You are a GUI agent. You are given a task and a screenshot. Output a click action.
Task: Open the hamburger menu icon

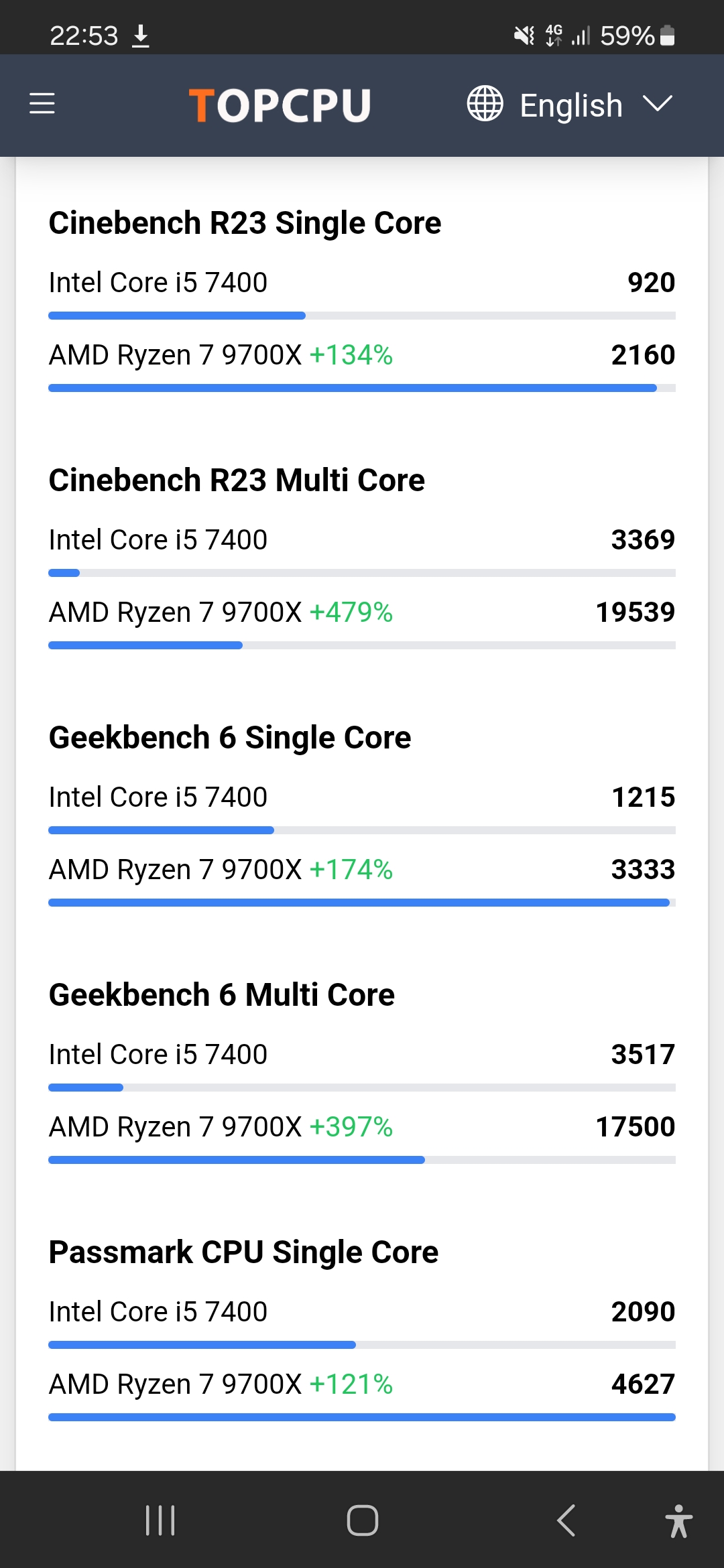click(x=42, y=104)
